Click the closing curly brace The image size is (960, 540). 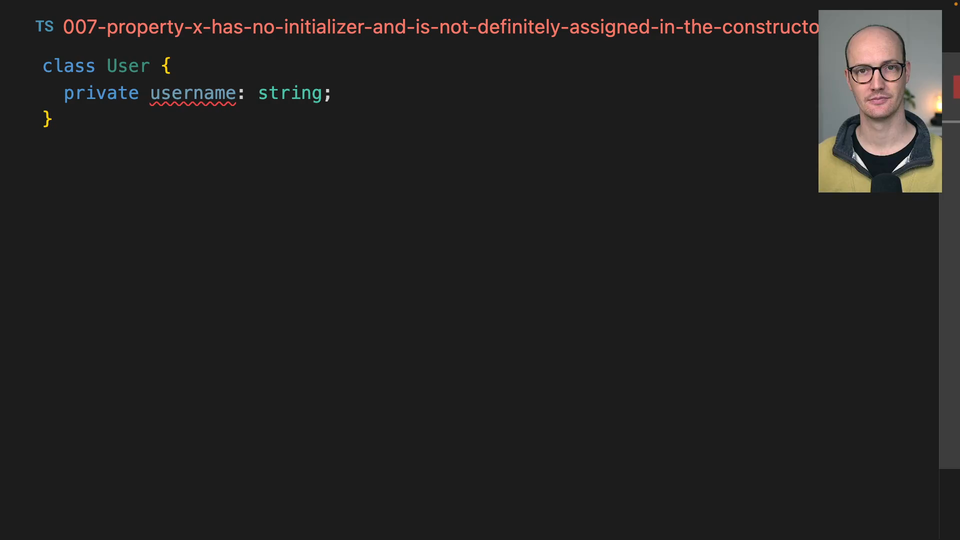coord(47,119)
